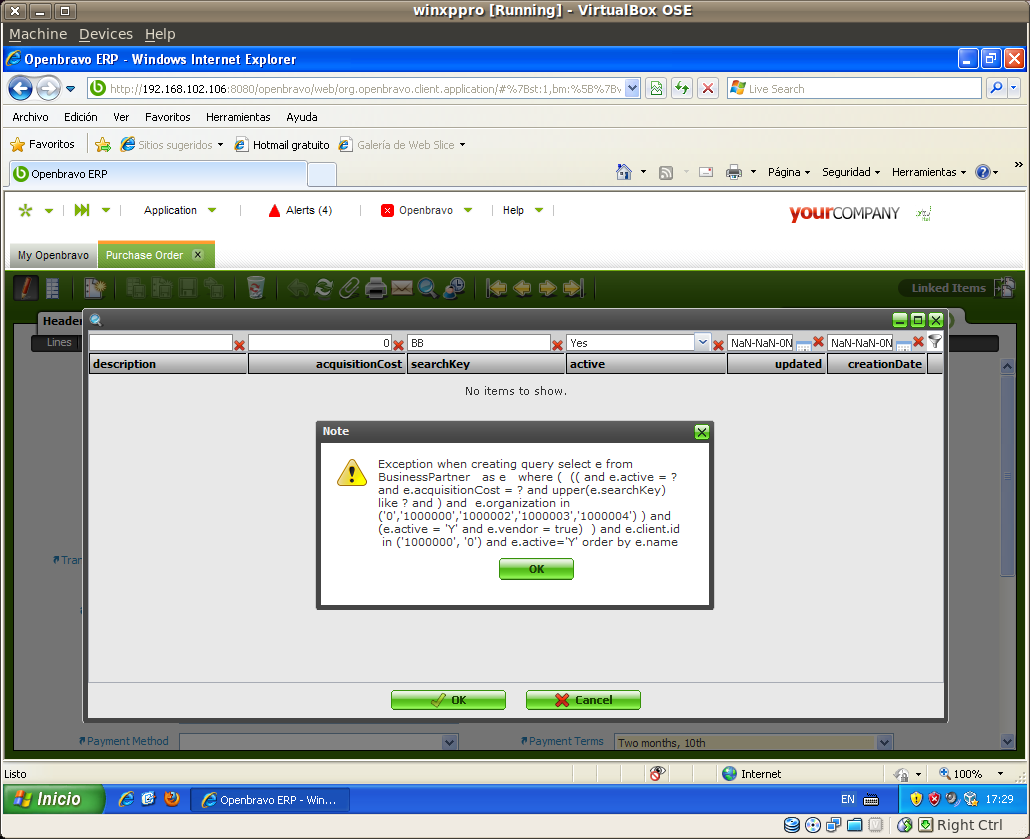Expand the dropdown arrow beside the asterisk icon
Screen dimensions: 1030x839
pos(49,211)
